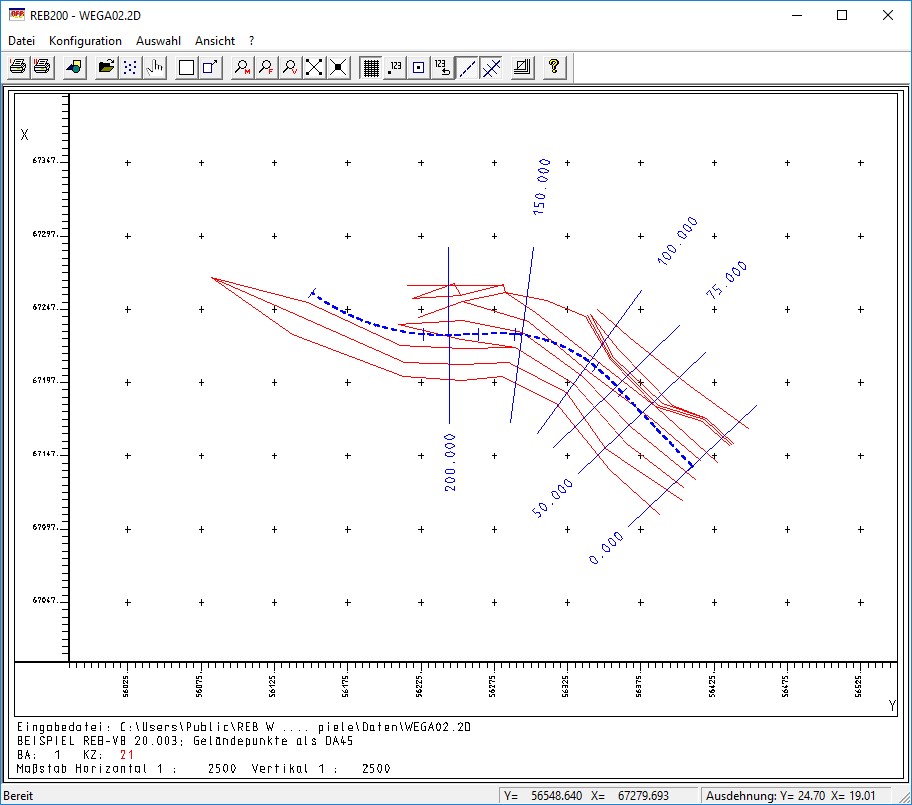Click the second printer icon with red marks
Image resolution: width=912 pixels, height=805 pixels.
tap(42, 67)
